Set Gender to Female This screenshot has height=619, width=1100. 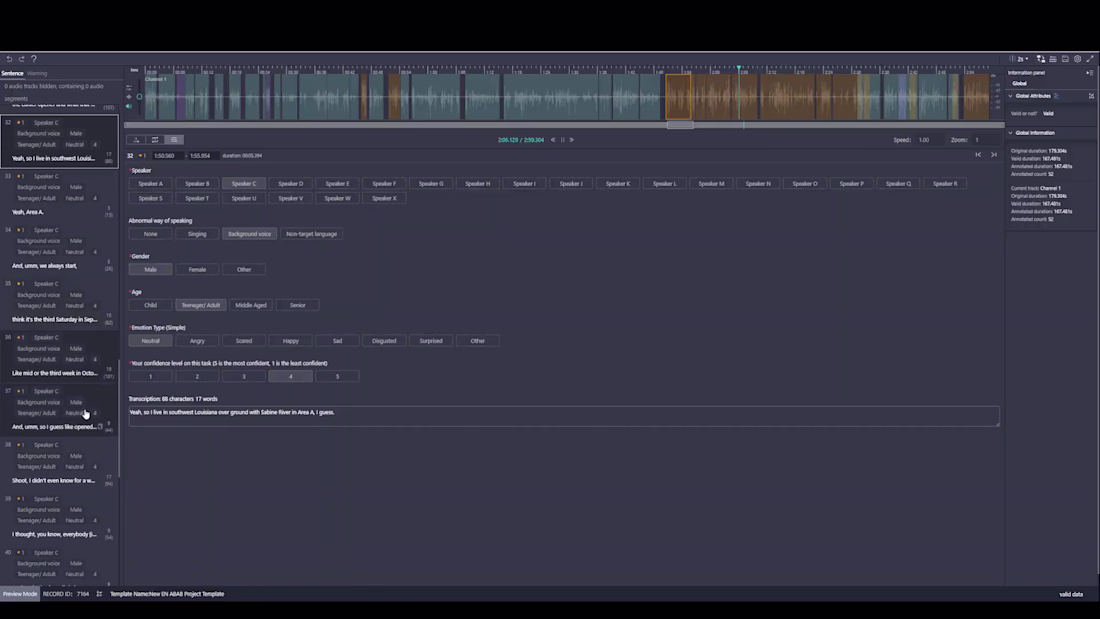click(x=197, y=269)
